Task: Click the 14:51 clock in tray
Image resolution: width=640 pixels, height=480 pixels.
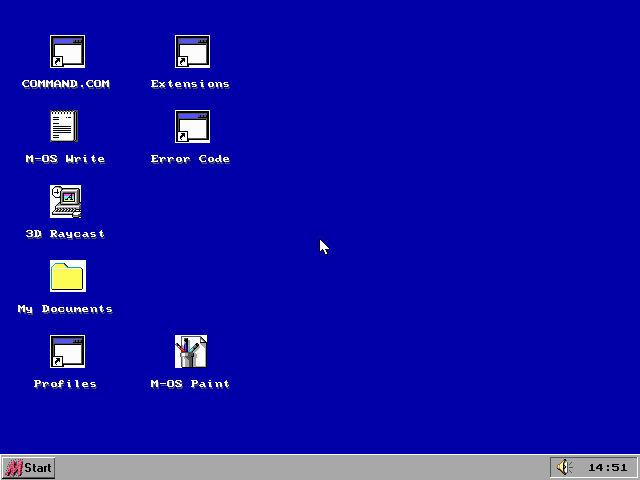Action: (x=607, y=468)
